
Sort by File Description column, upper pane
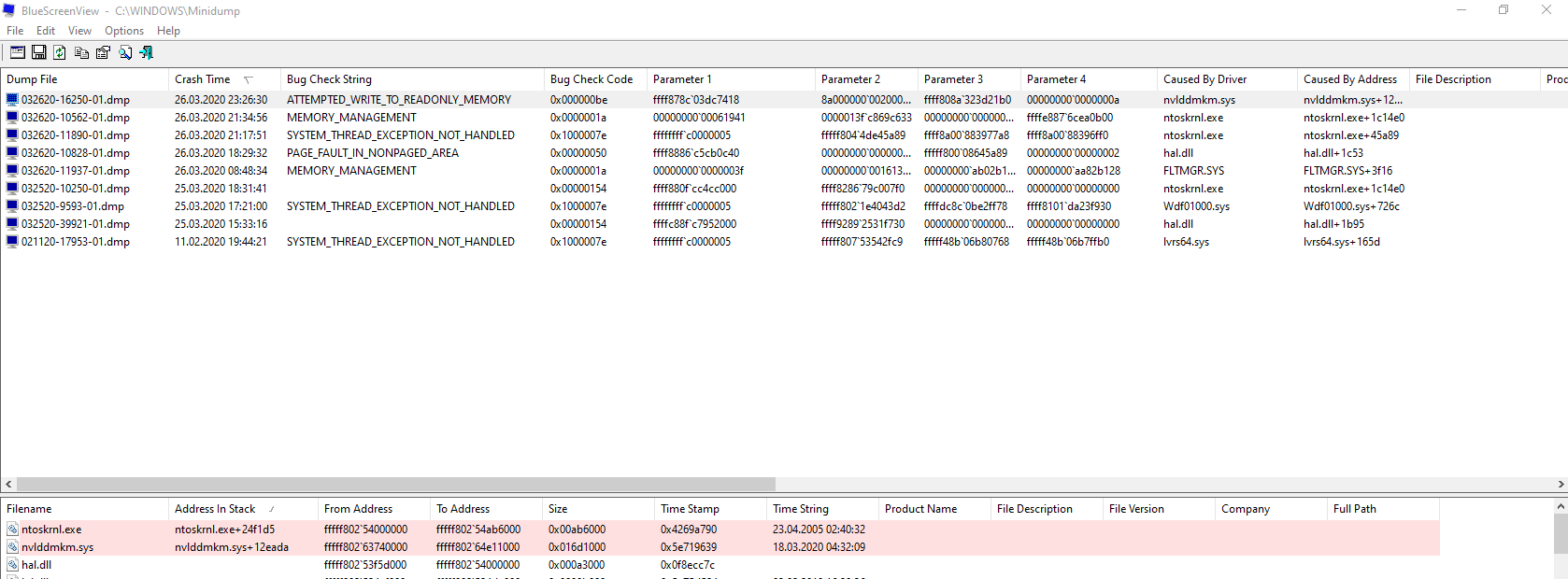point(1475,79)
